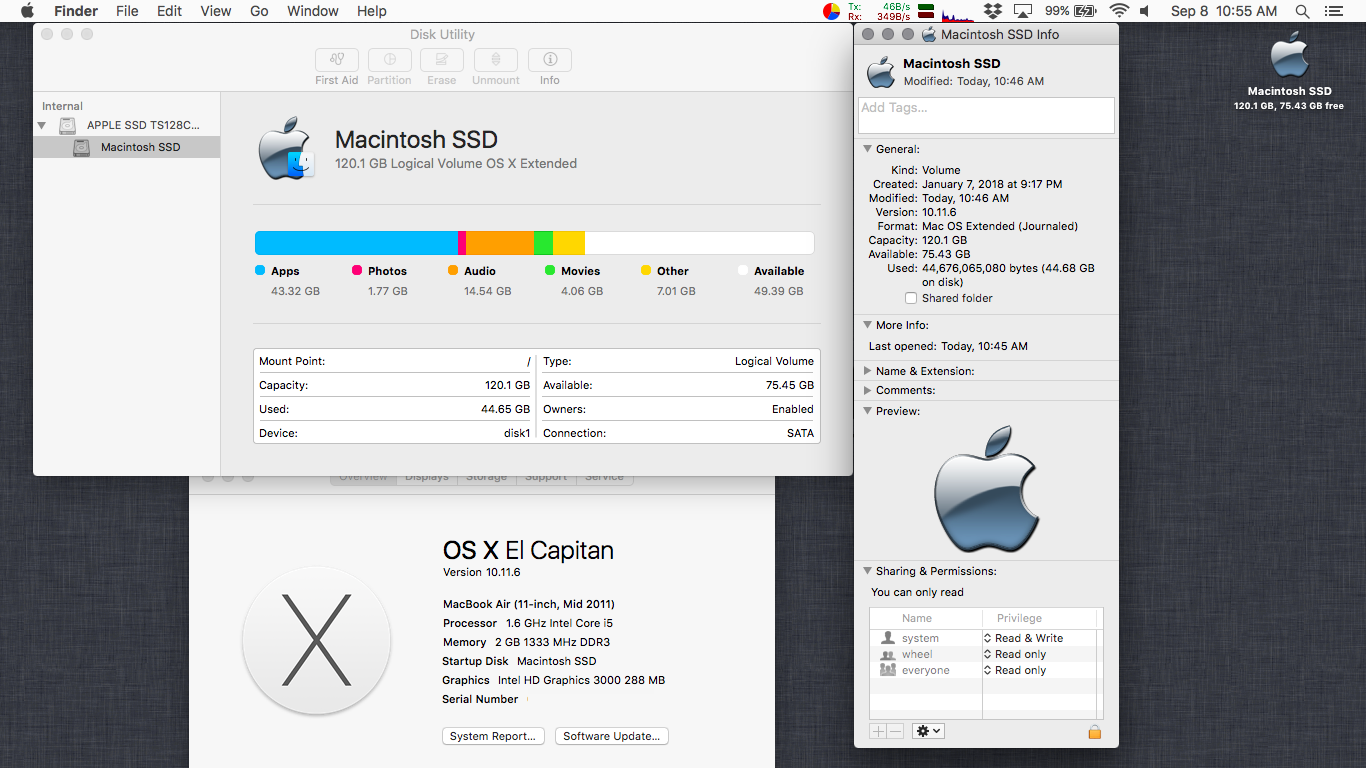The height and width of the screenshot is (768, 1366).
Task: Change system privilege Read & Write dropdown
Action: [x=1023, y=638]
